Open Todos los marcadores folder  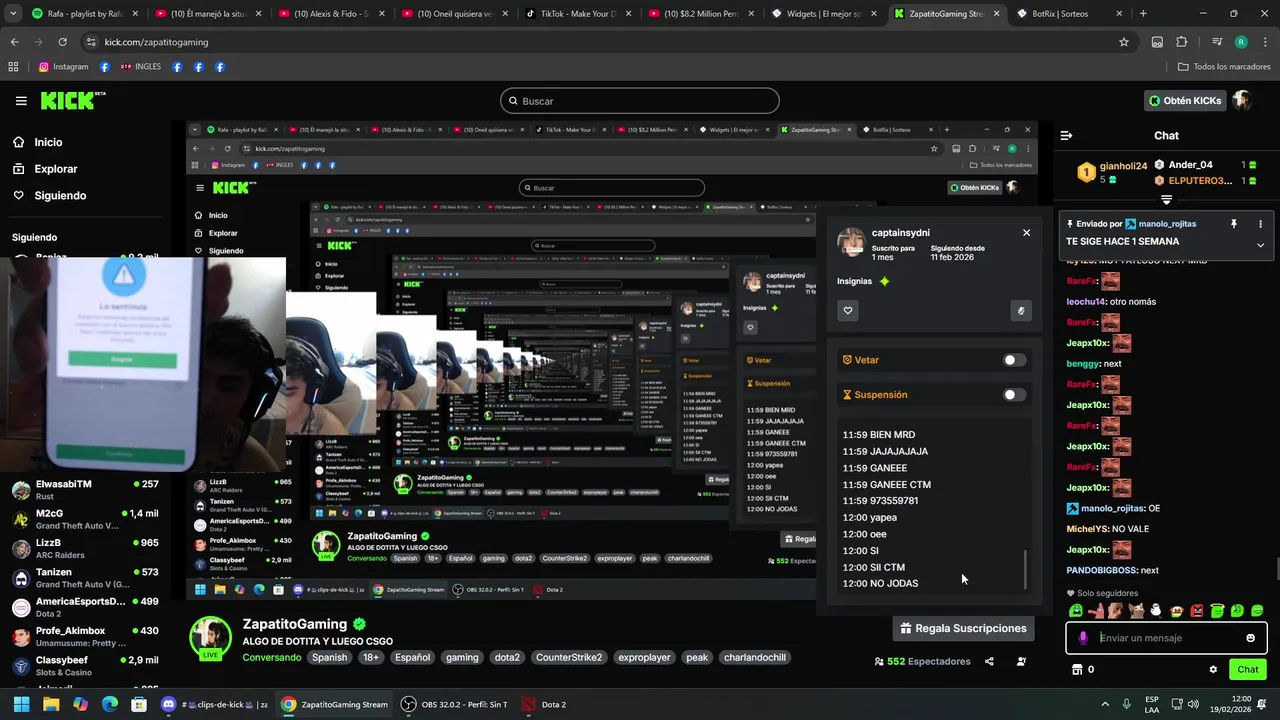coord(1224,67)
